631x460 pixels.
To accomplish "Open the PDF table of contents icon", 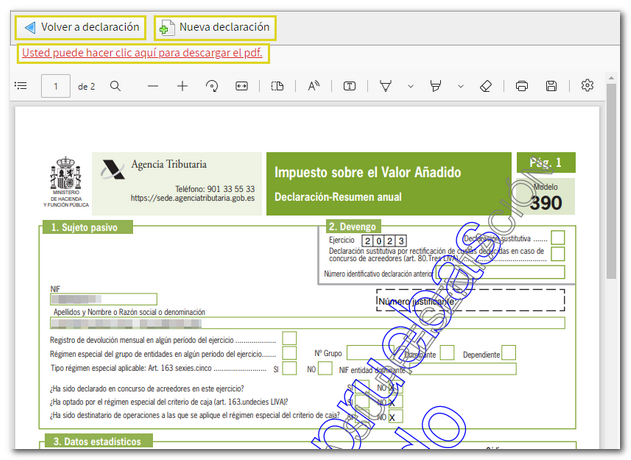I will 20,86.
